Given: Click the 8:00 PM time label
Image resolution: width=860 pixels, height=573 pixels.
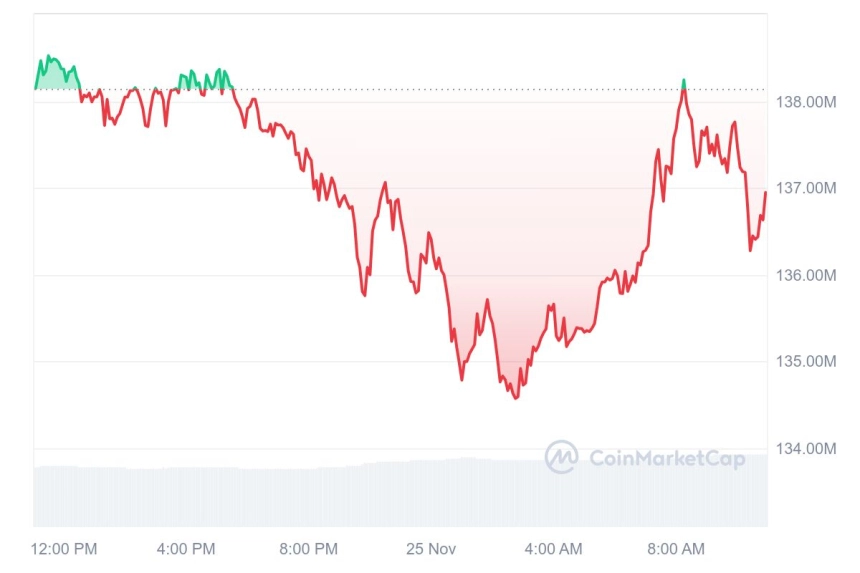Looking at the screenshot, I should tap(308, 549).
